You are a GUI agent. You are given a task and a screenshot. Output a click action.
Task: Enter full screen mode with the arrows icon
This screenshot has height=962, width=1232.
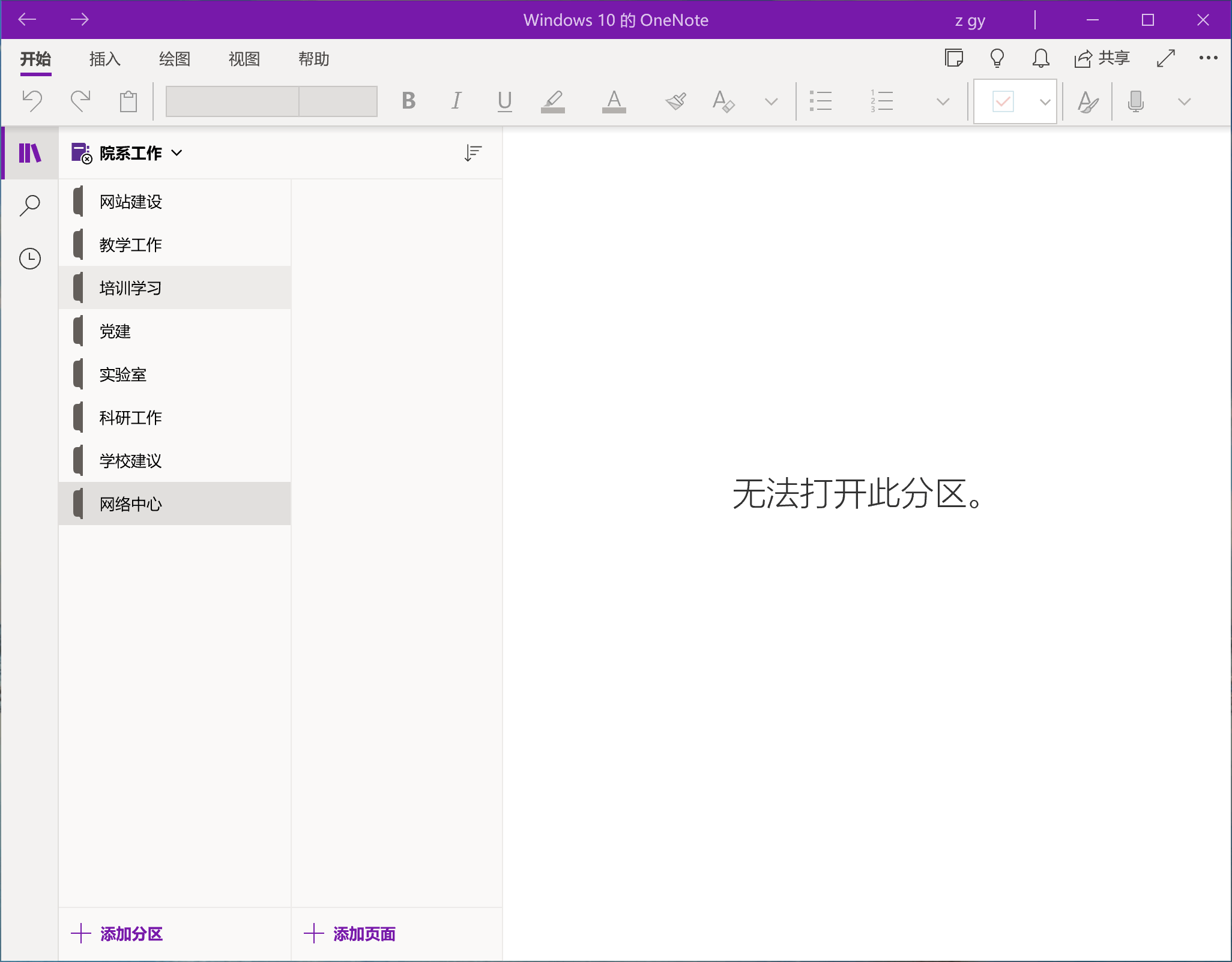point(1166,58)
